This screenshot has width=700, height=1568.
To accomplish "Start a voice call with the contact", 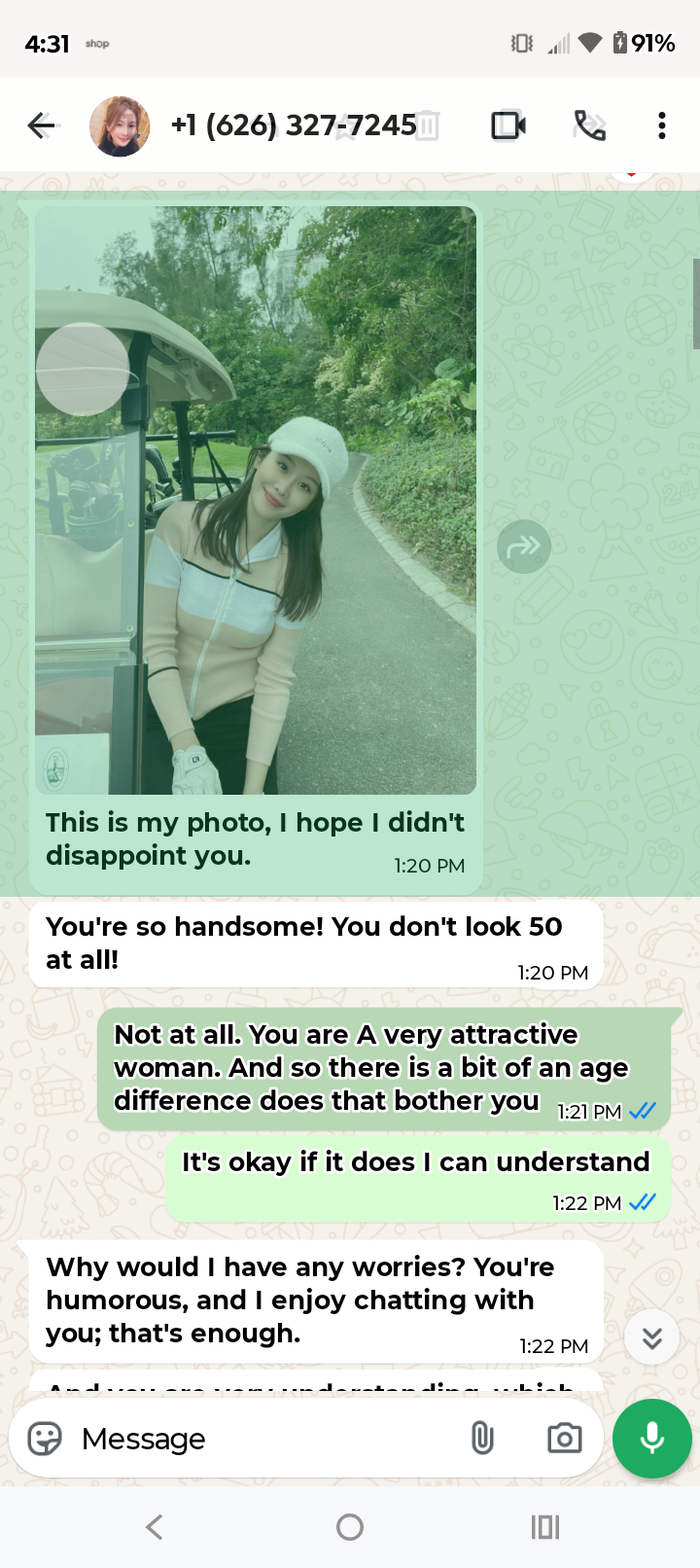I will [590, 125].
